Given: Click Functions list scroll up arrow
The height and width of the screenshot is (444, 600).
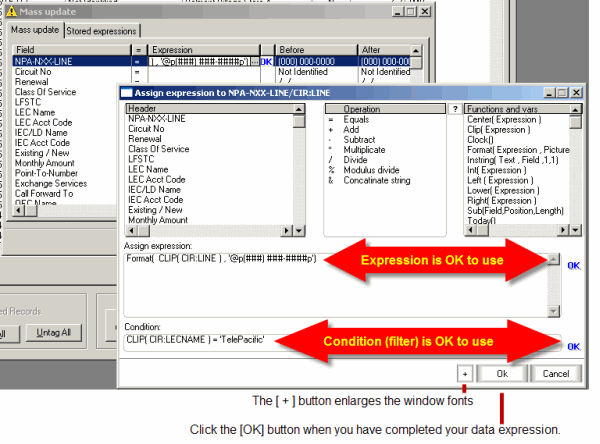Looking at the screenshot, I should 575,109.
